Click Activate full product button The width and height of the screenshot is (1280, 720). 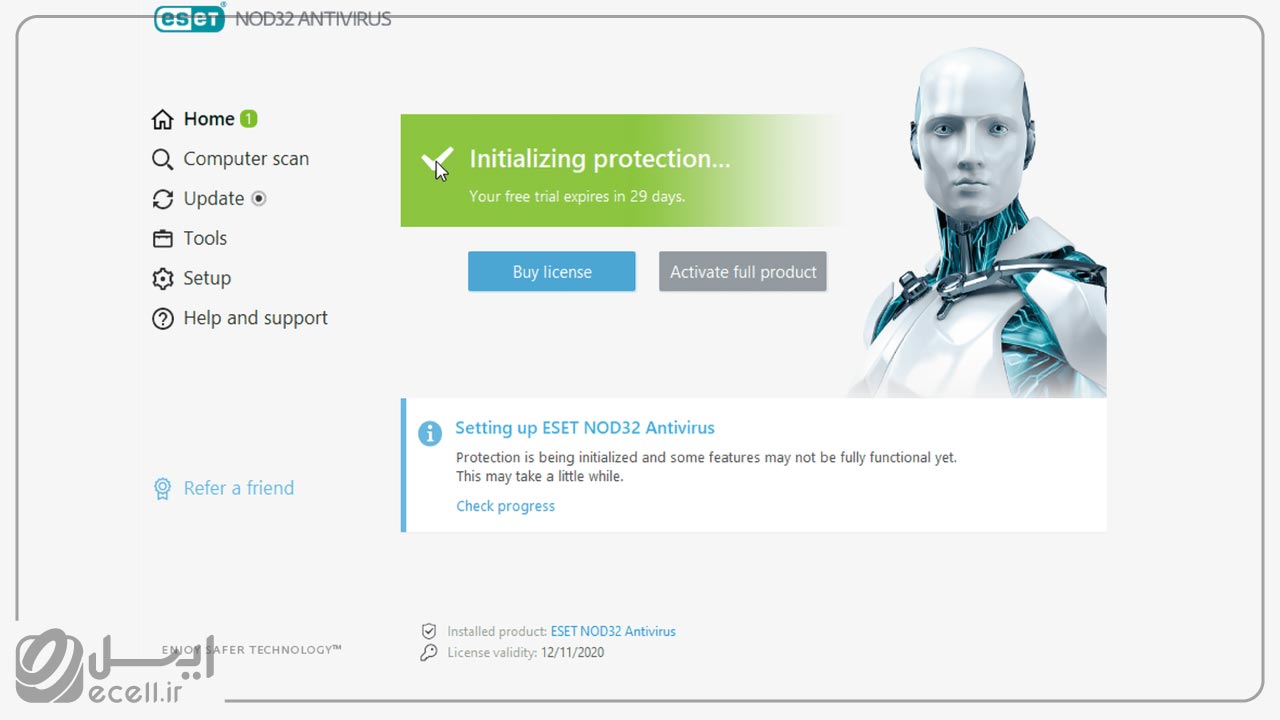coord(743,272)
